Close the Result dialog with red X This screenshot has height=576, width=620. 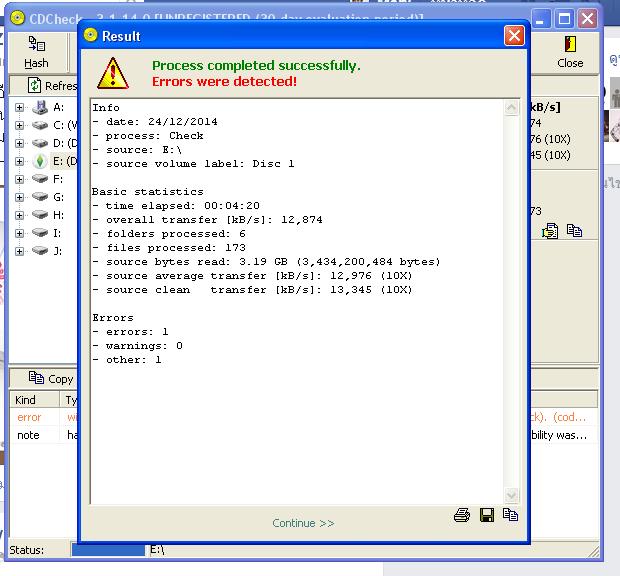click(514, 36)
